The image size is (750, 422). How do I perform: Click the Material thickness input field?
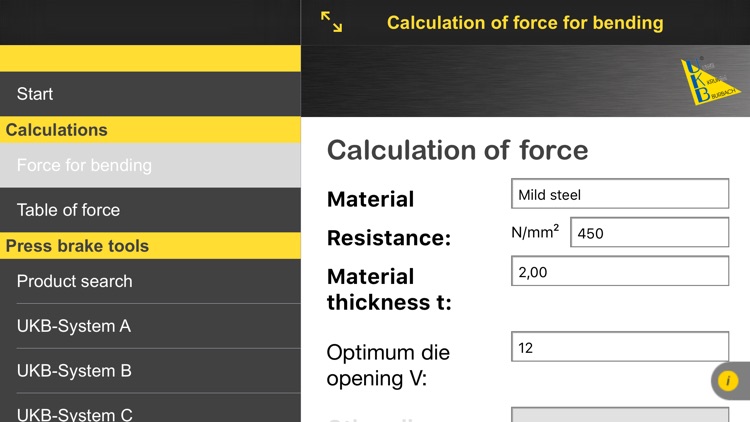point(619,271)
